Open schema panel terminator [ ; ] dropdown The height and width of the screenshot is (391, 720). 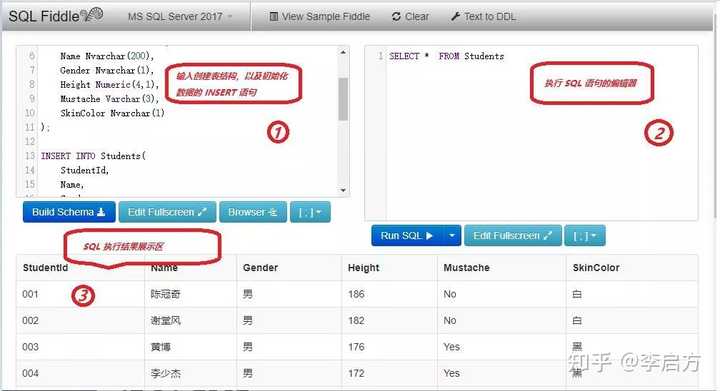[310, 212]
